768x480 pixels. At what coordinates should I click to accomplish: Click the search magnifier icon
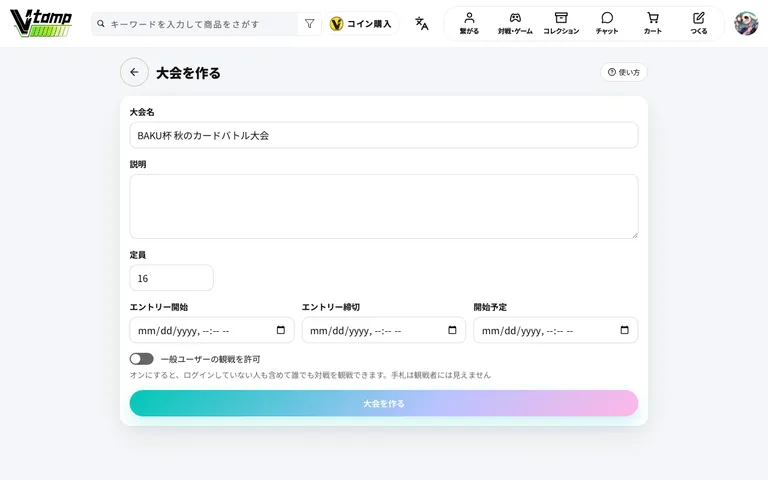pos(101,24)
